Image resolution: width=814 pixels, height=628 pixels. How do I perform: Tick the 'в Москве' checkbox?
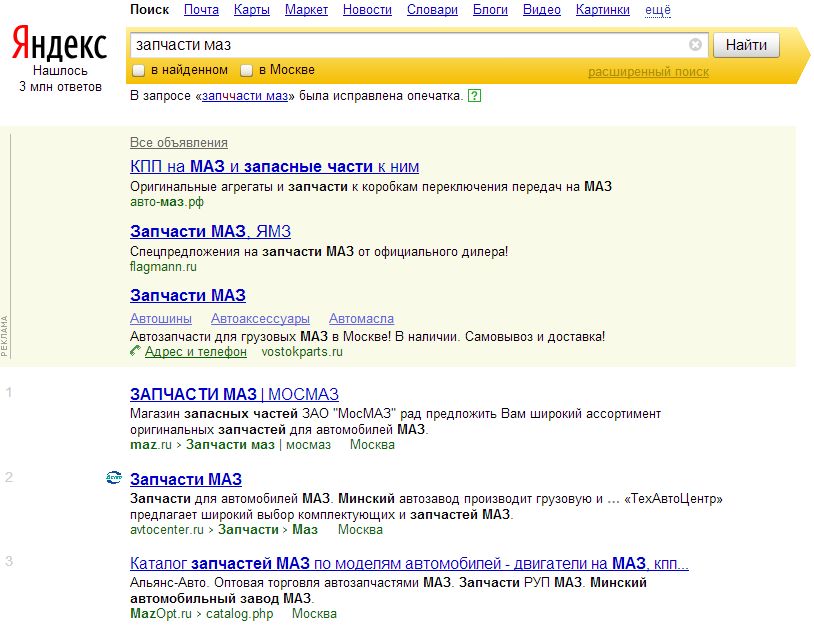247,70
